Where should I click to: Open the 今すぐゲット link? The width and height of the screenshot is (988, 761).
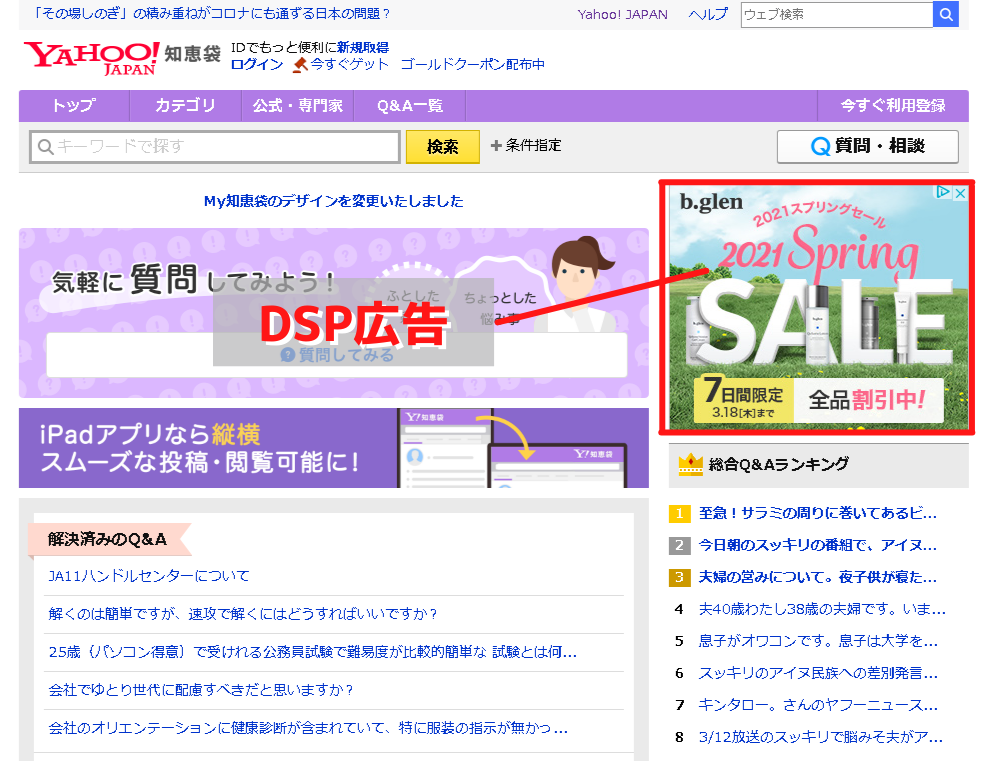coord(349,64)
